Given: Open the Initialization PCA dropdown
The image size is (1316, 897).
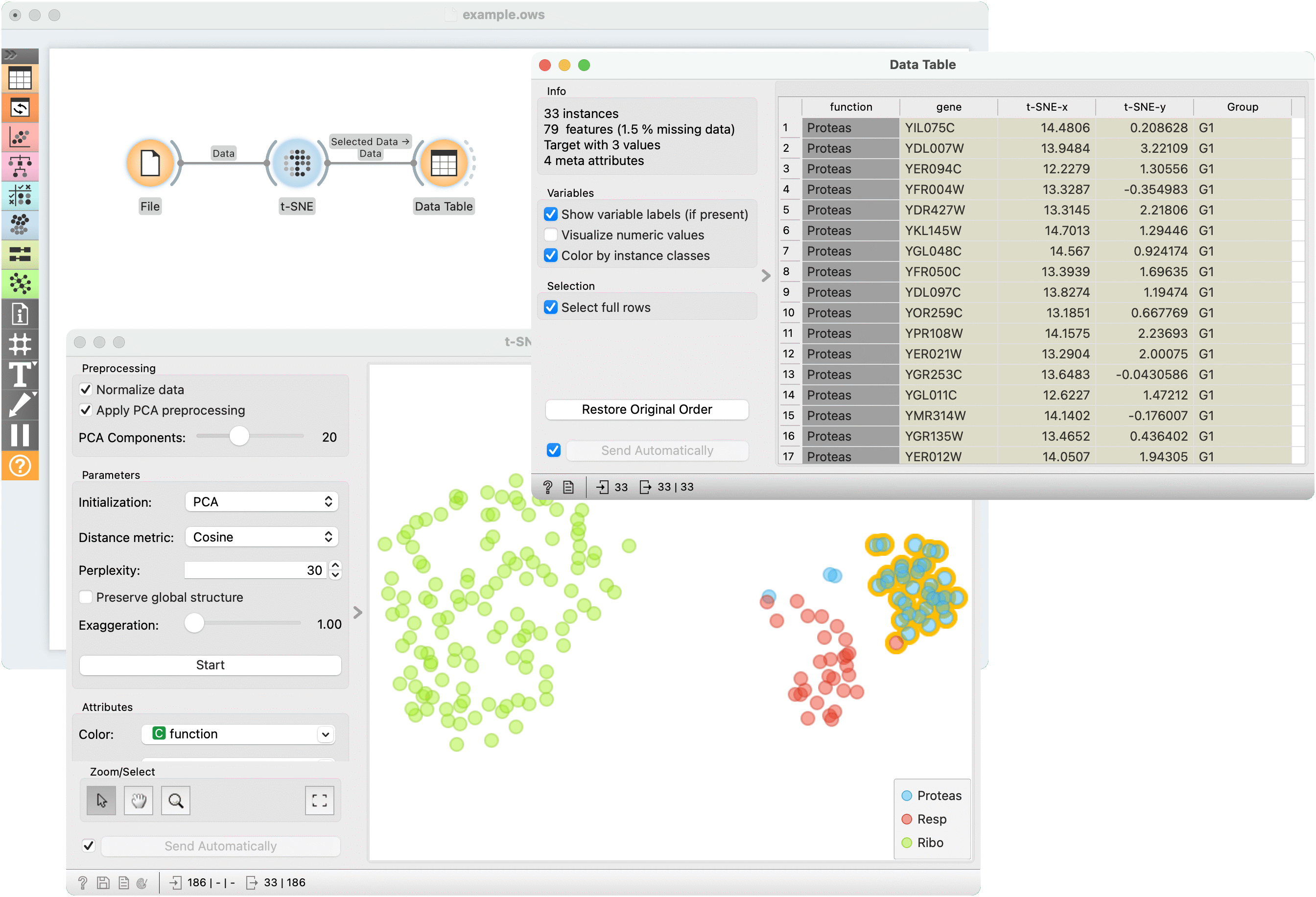Looking at the screenshot, I should [261, 502].
